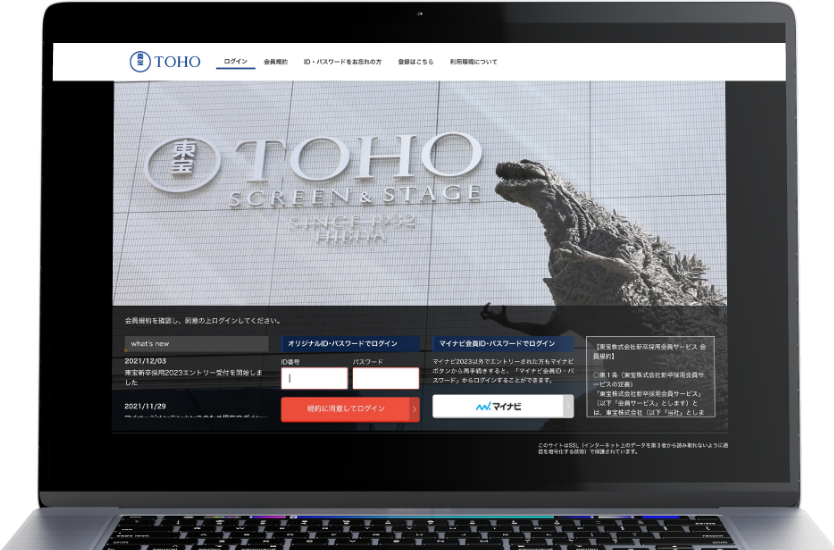
Task: Open the 会員規約 navigation item
Action: tap(276, 62)
